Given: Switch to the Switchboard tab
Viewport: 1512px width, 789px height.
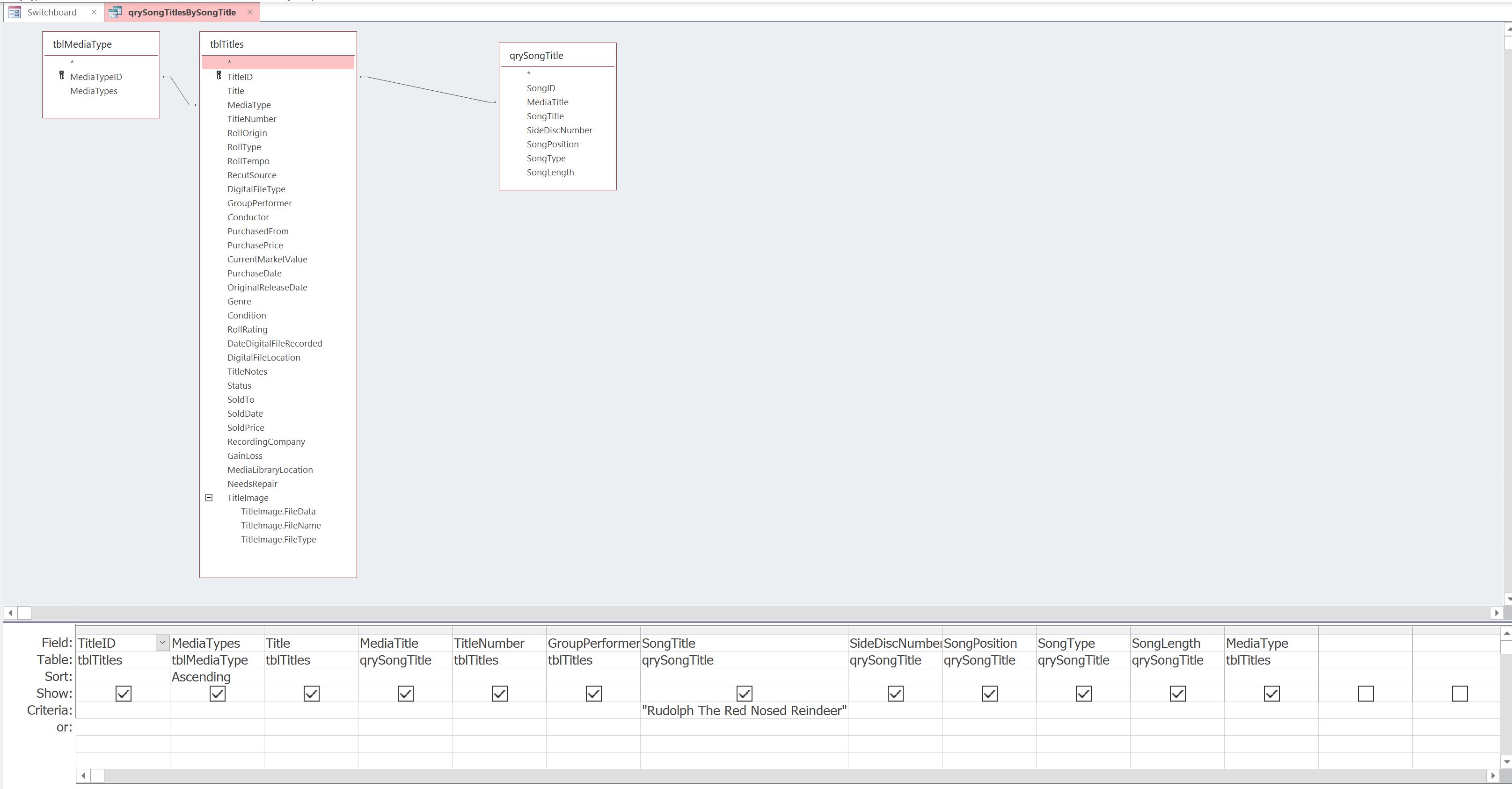Looking at the screenshot, I should point(51,12).
